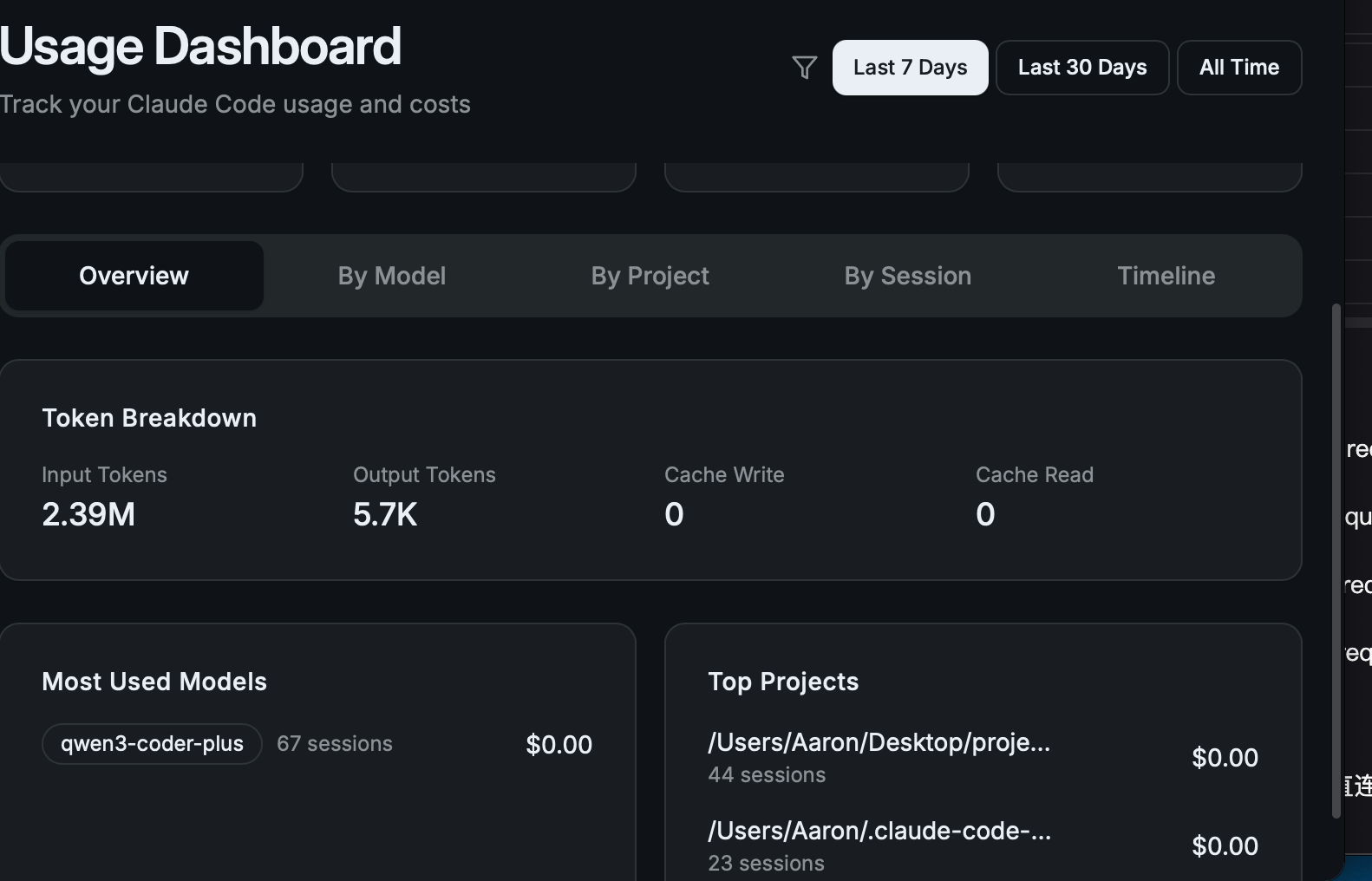The width and height of the screenshot is (1372, 881).
Task: Show All Time usage
Action: click(x=1239, y=68)
